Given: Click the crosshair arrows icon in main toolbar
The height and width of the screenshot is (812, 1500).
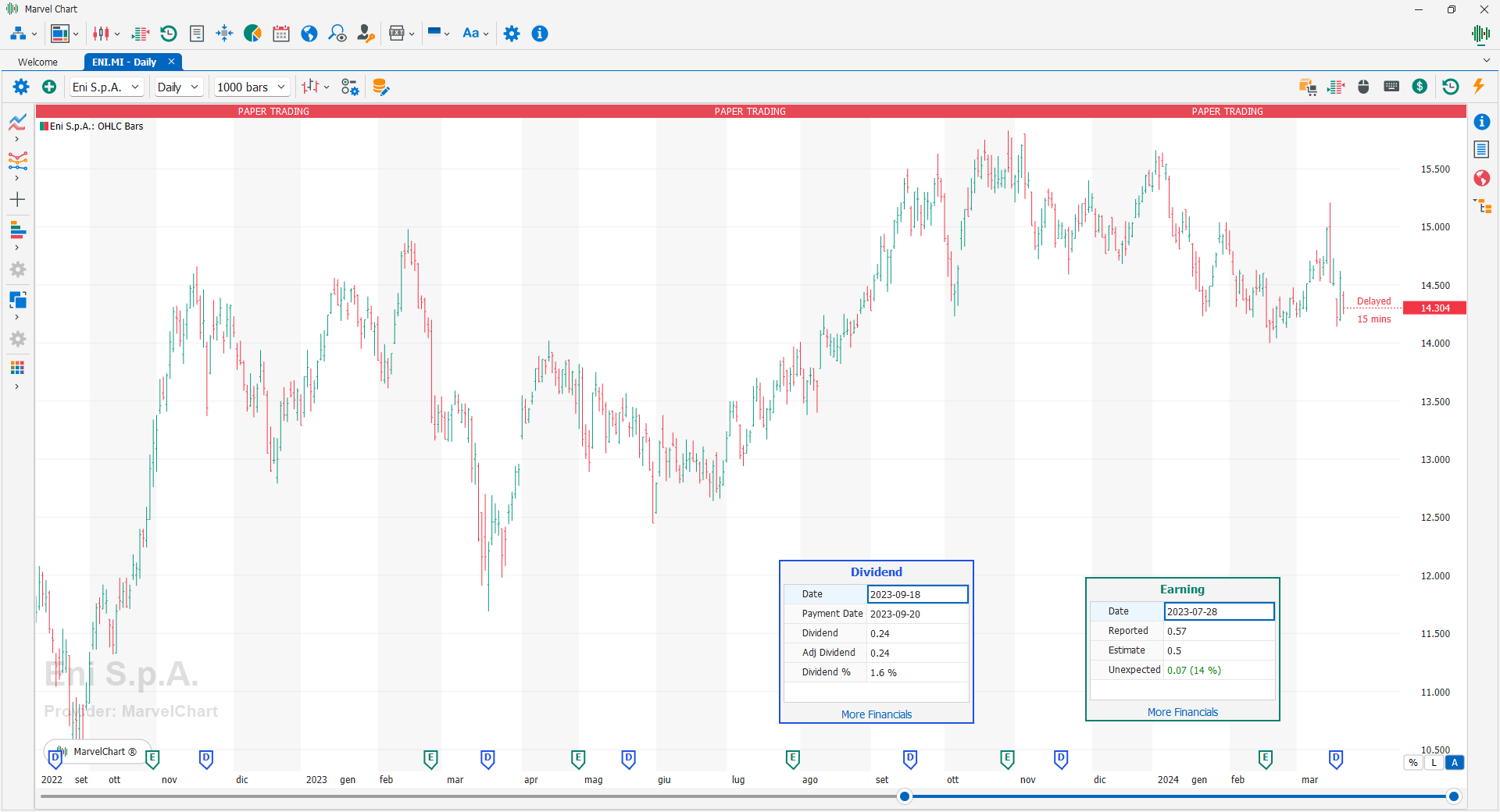Looking at the screenshot, I should click(224, 34).
